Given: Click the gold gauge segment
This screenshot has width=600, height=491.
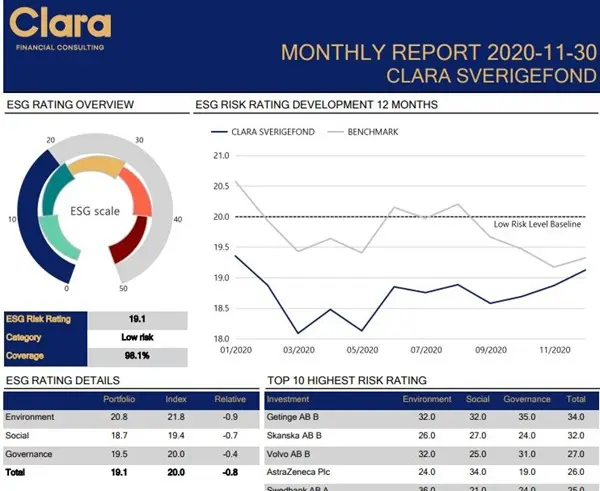Looking at the screenshot, I should 96,165.
